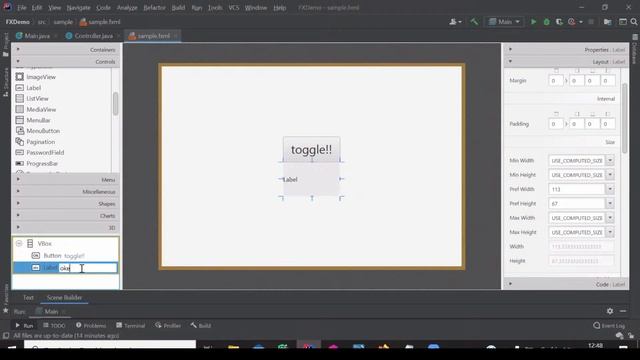
Task: Run the Main configuration with green play icon
Action: coord(533,22)
